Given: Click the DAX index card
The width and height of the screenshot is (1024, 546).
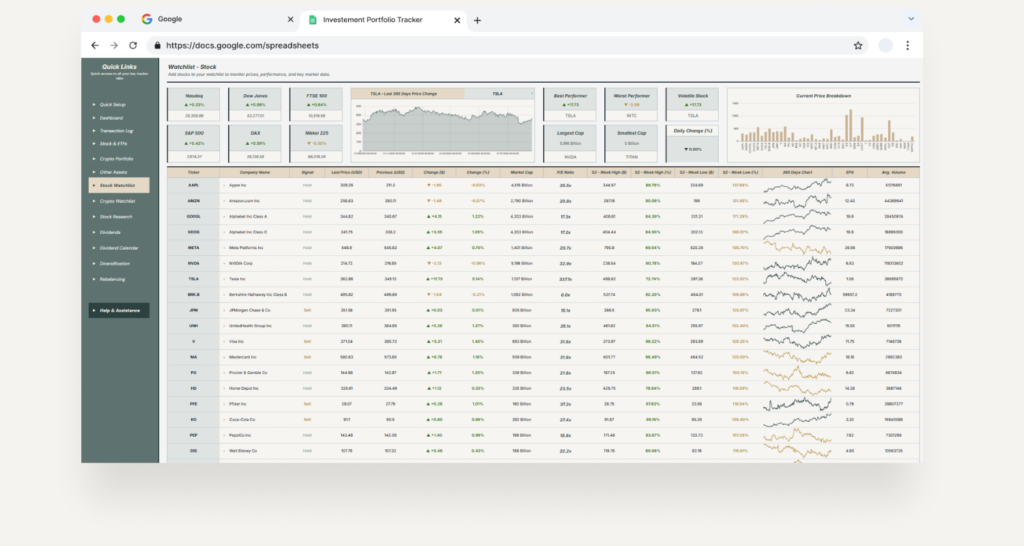Looking at the screenshot, I should pos(255,144).
